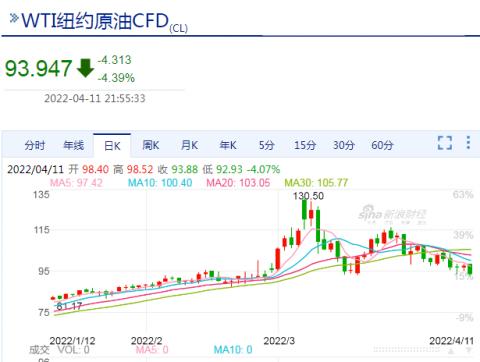
Task: Click the MA30: 105.77 indicator label
Action: [x=316, y=183]
